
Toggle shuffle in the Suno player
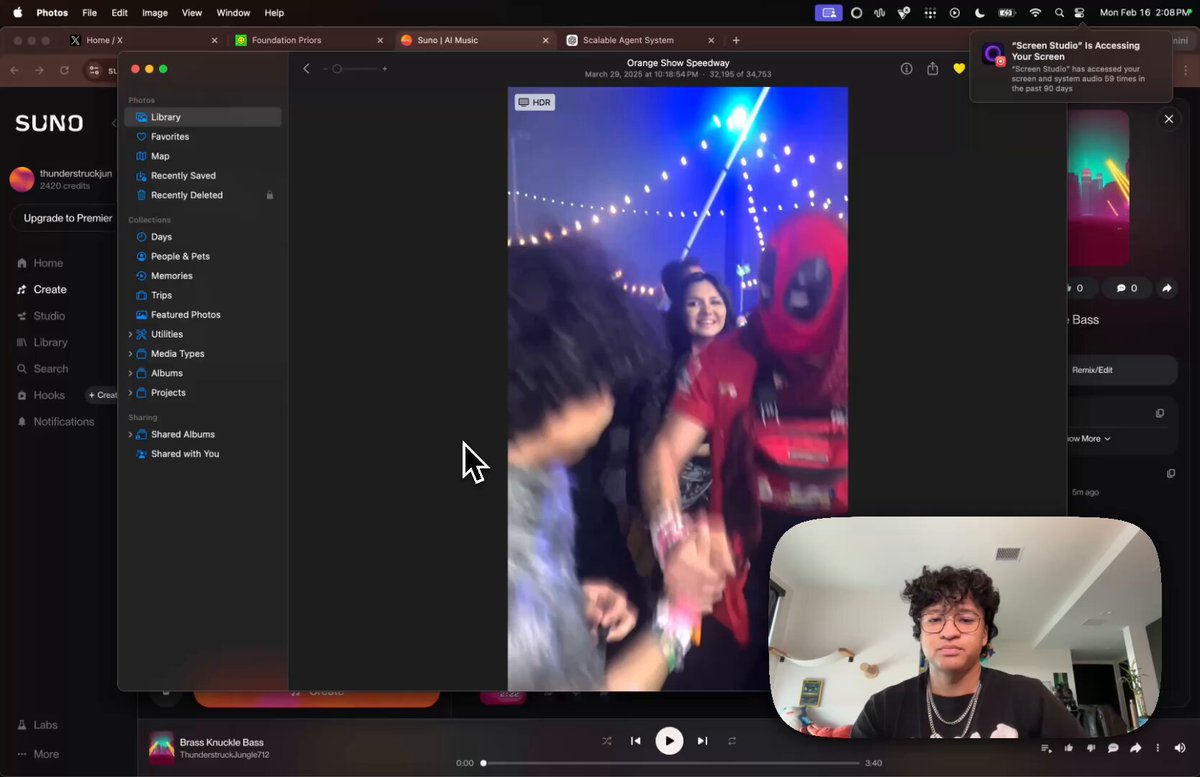coord(606,741)
